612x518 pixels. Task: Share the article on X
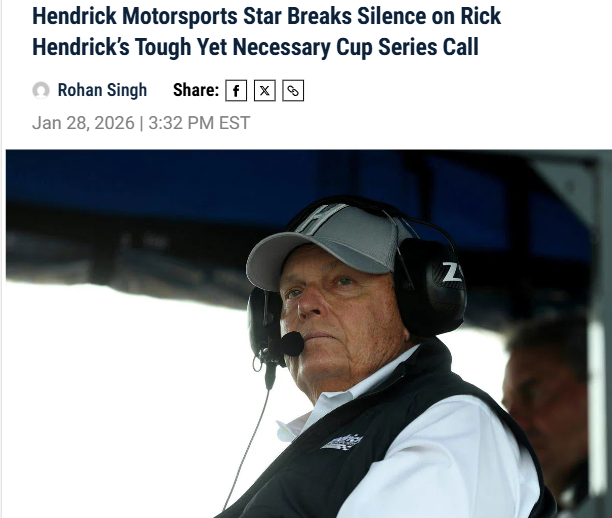pos(265,91)
